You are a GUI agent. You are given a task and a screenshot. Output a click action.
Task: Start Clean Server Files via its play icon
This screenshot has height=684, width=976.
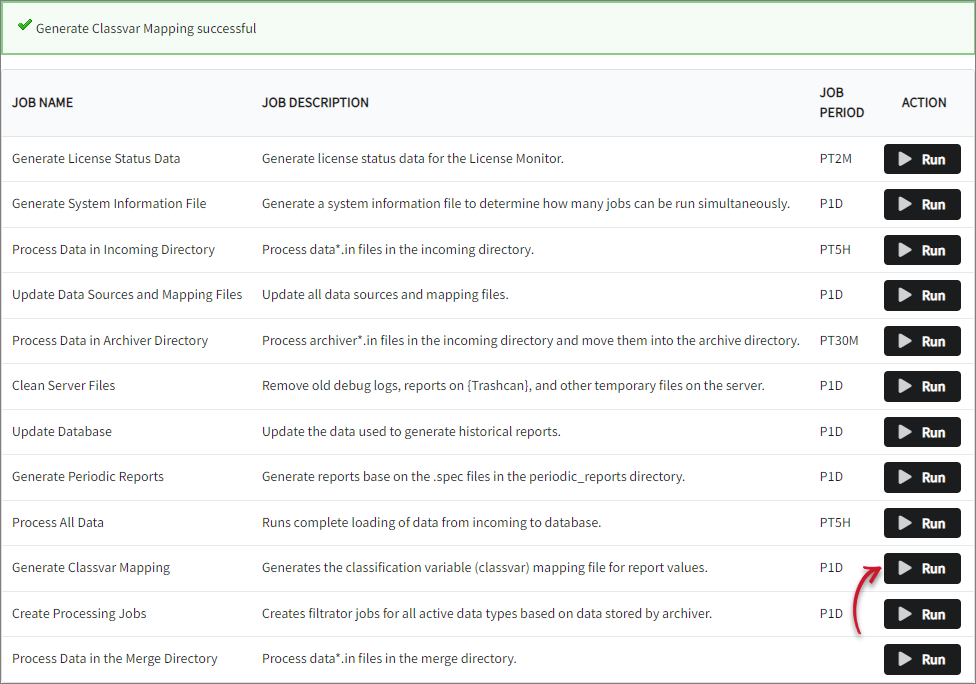click(x=905, y=386)
